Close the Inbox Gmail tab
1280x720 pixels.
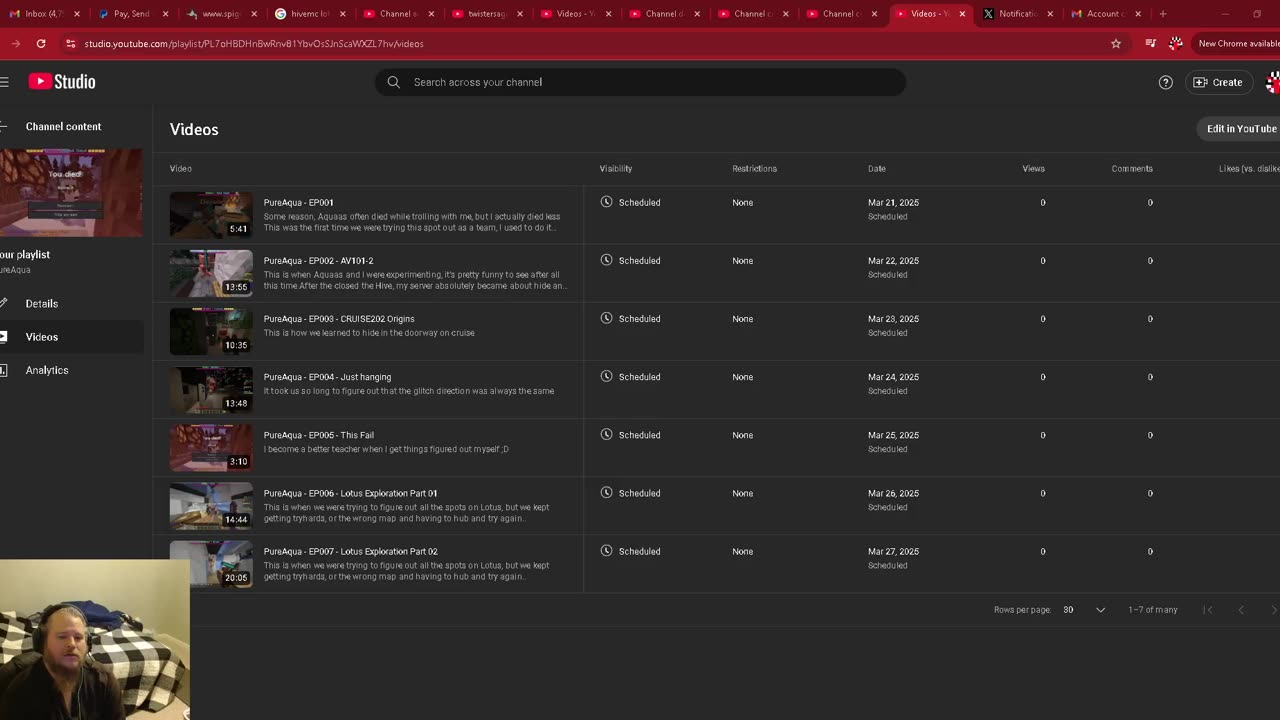tap(76, 14)
